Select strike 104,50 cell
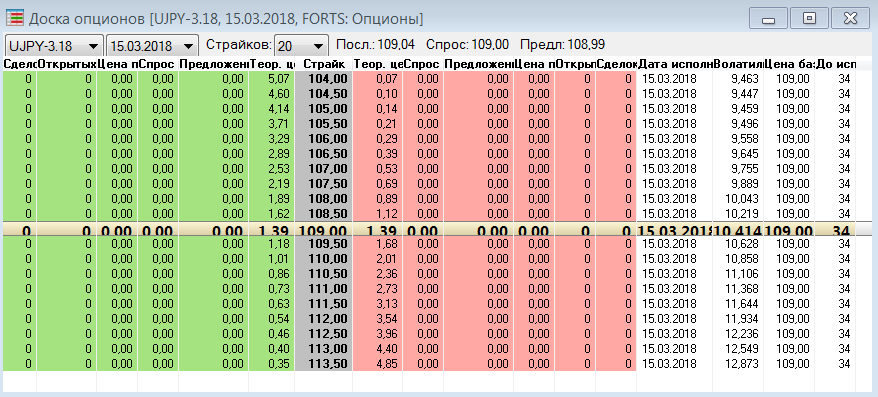The height and width of the screenshot is (397, 878). pyautogui.click(x=323, y=94)
